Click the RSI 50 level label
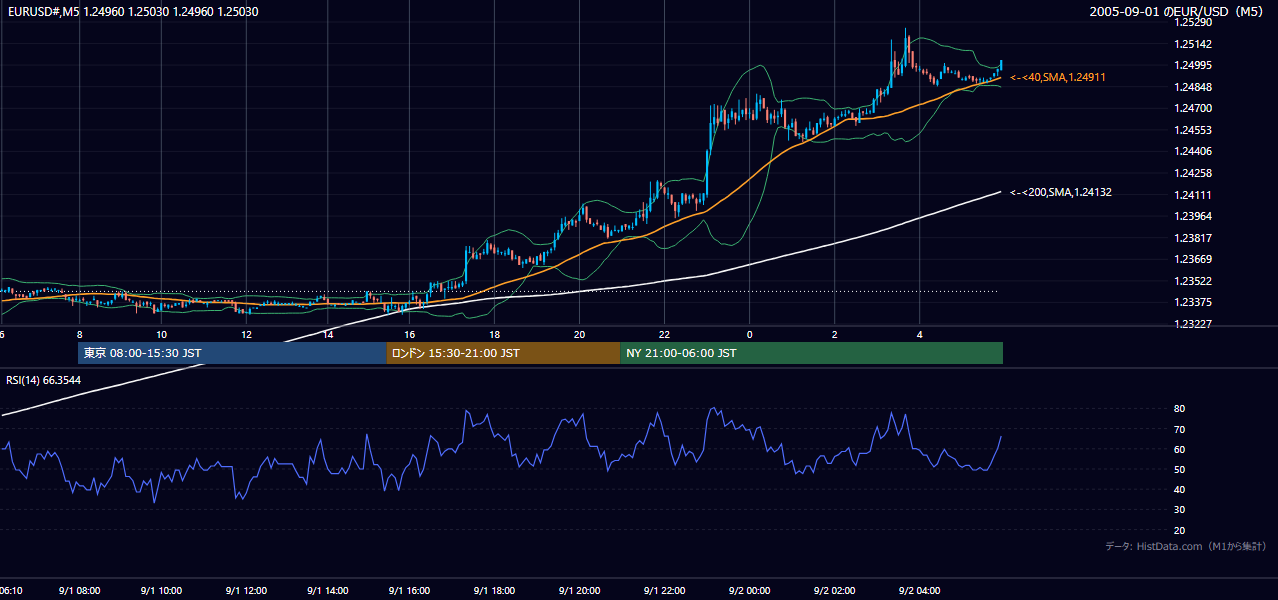 point(1179,469)
